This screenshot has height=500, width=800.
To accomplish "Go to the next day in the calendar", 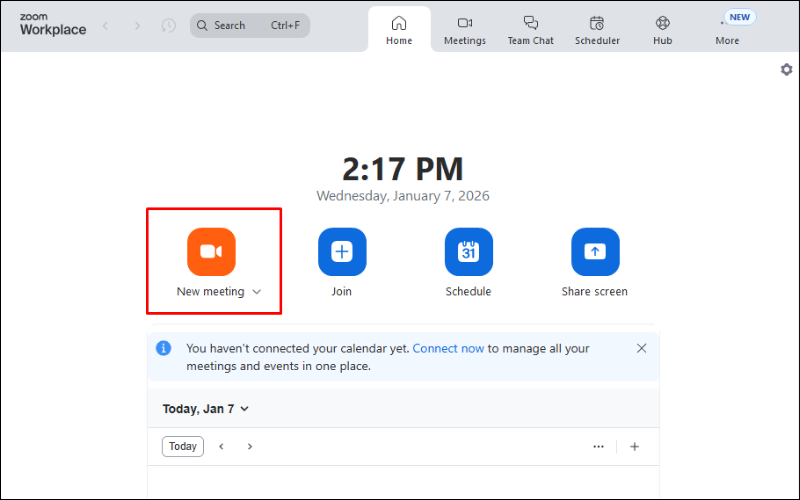I will coord(249,446).
